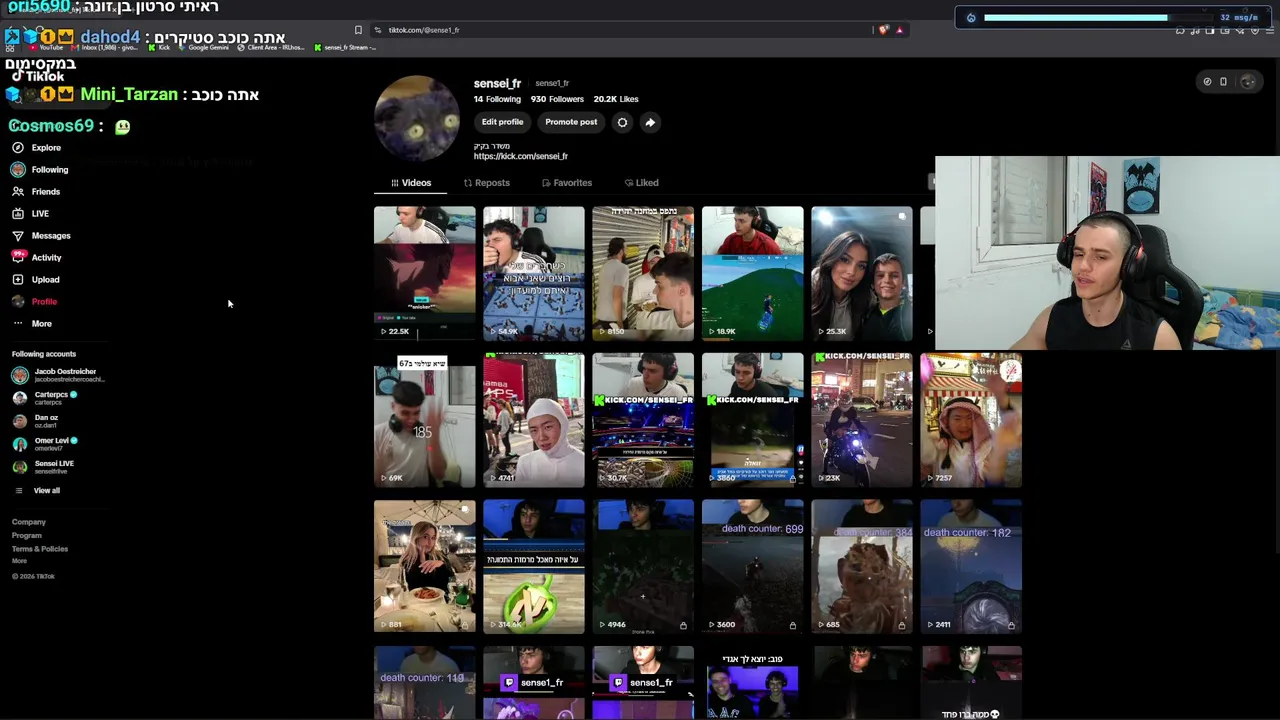Select the Profile item in the sidebar

(35, 302)
